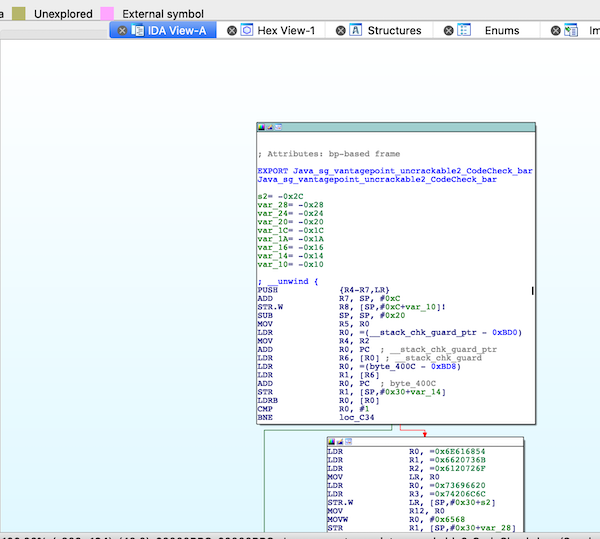Click the =0x6E616854 constant
This screenshot has width=600, height=539.
(x=457, y=451)
